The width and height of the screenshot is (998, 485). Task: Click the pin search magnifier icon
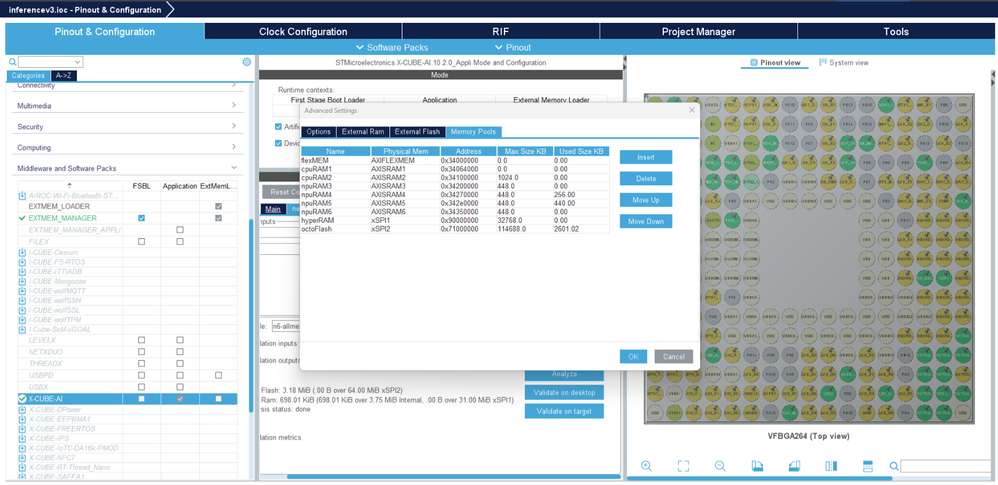[x=894, y=467]
